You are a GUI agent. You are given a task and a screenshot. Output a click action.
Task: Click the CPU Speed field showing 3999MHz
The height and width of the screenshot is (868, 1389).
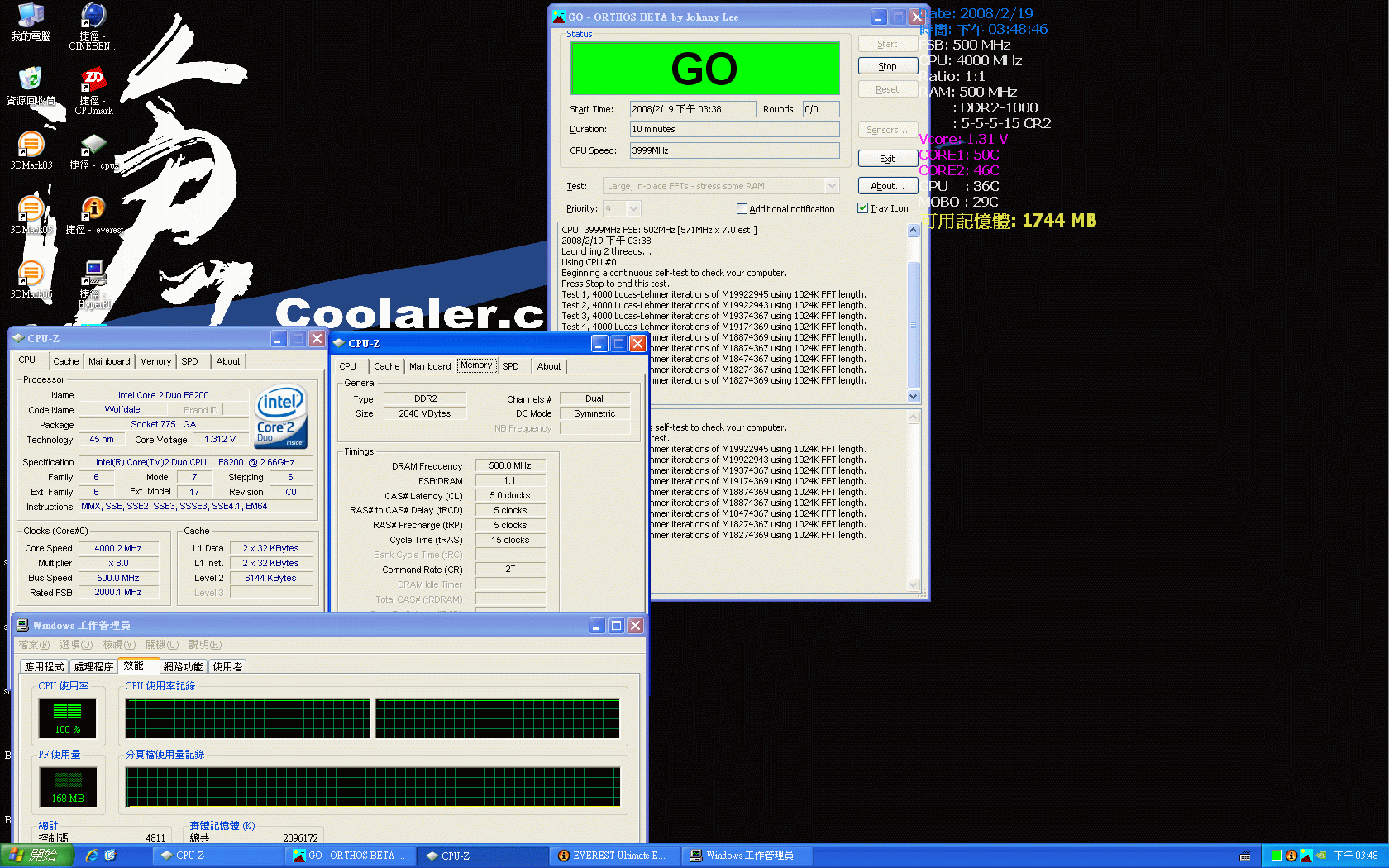coord(734,150)
